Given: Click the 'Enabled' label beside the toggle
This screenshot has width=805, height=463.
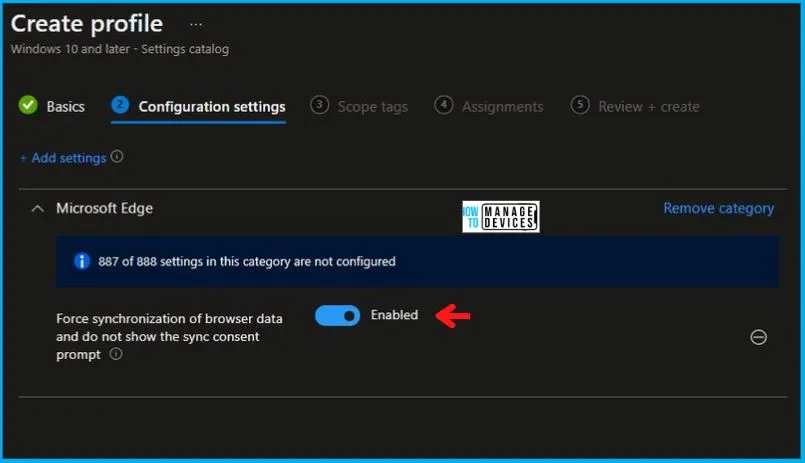Looking at the screenshot, I should [394, 315].
